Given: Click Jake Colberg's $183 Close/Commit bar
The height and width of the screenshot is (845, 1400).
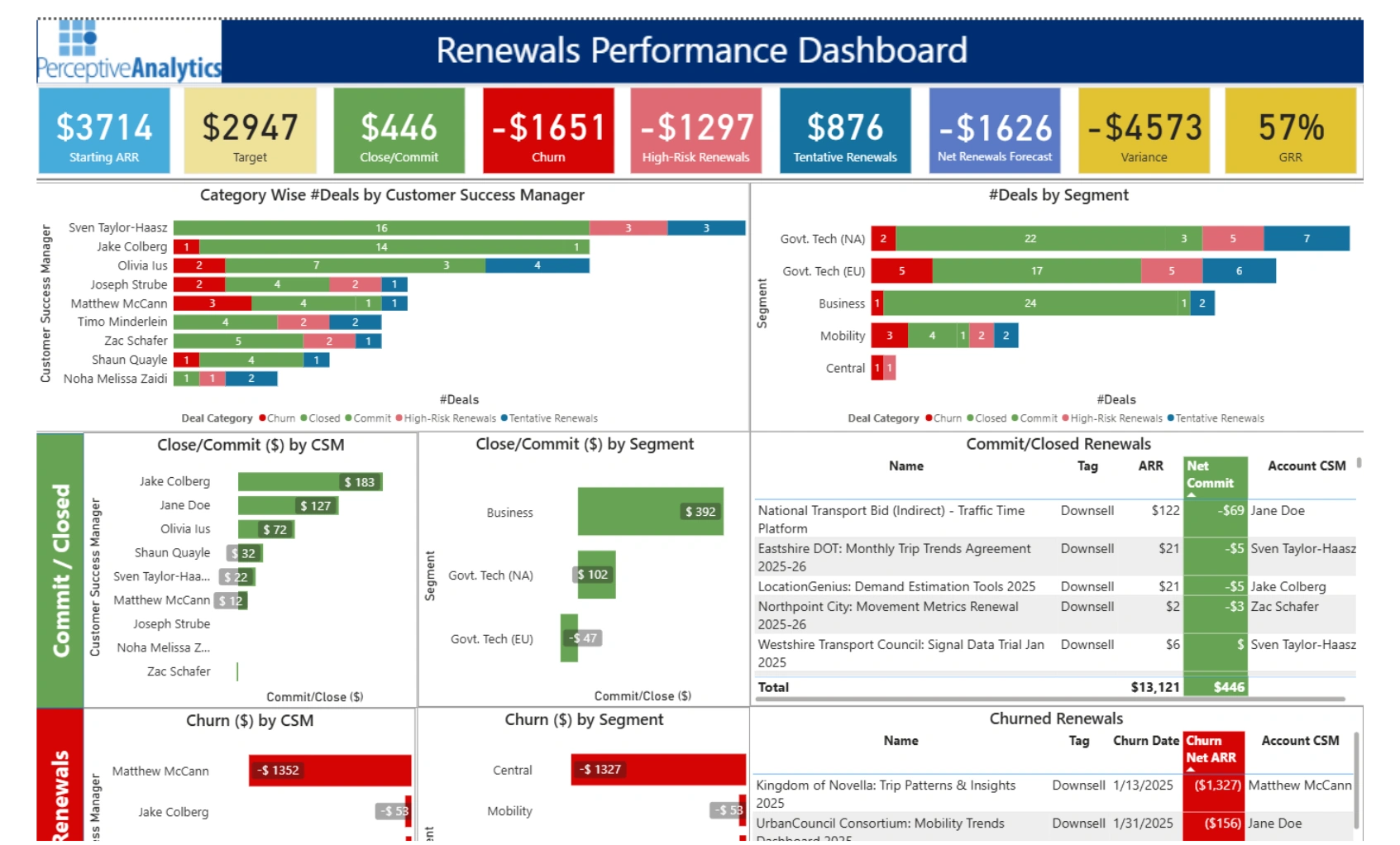Looking at the screenshot, I should 306,480.
